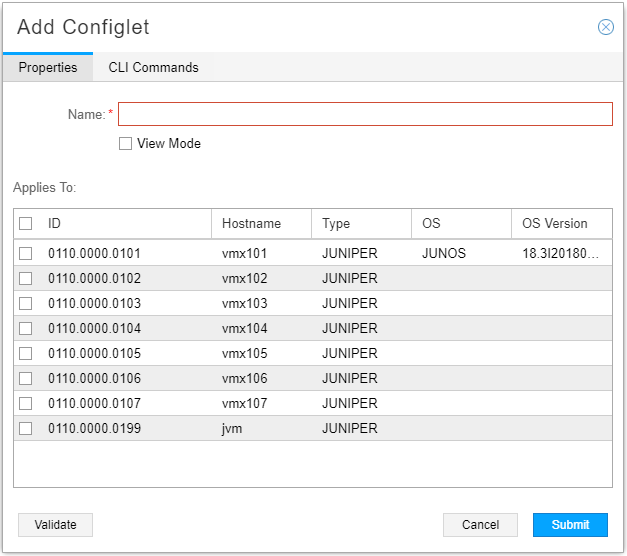
Task: Sort by the Hostname column header
Action: [x=251, y=224]
